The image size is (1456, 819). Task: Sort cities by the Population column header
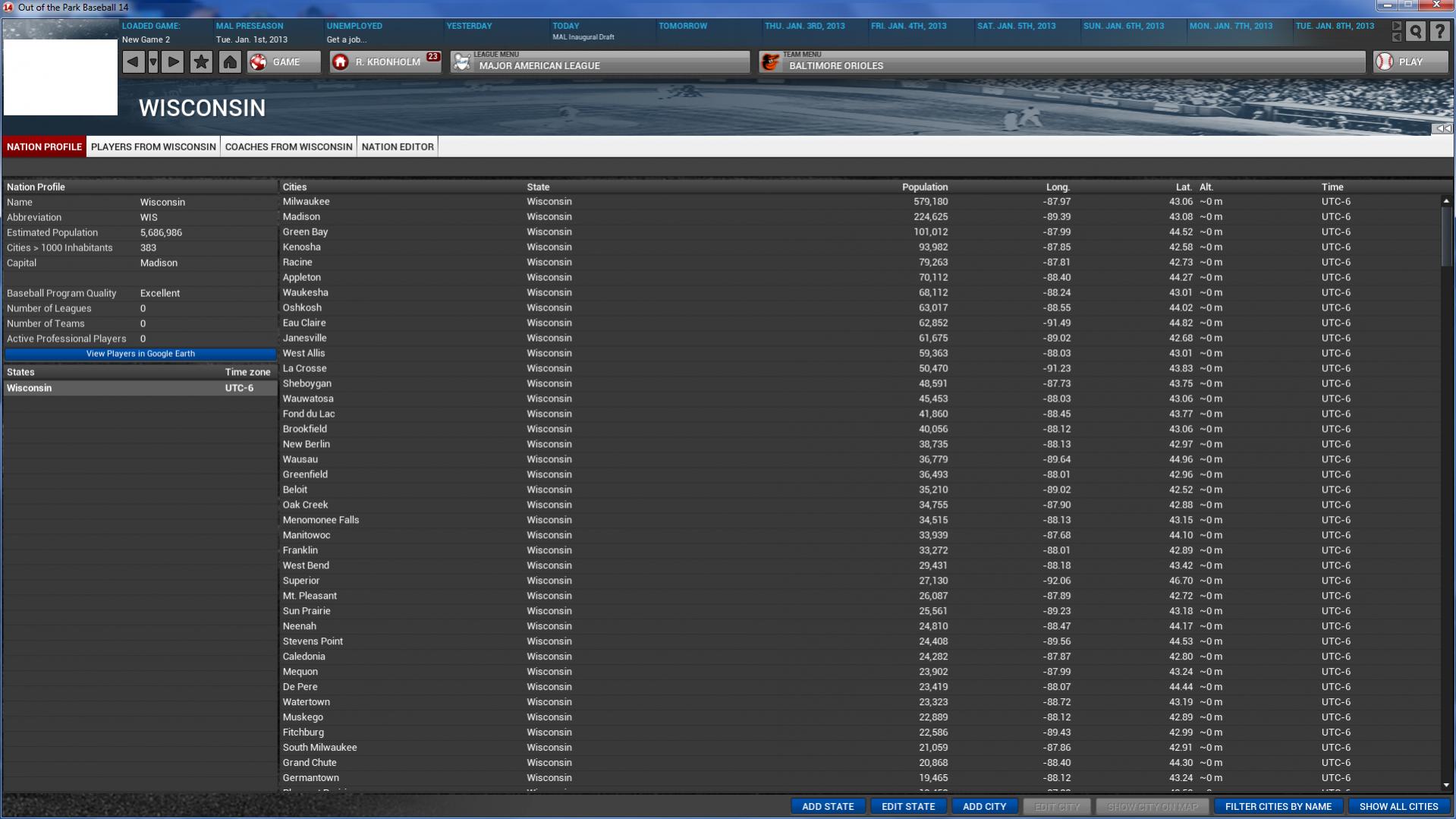pos(924,187)
